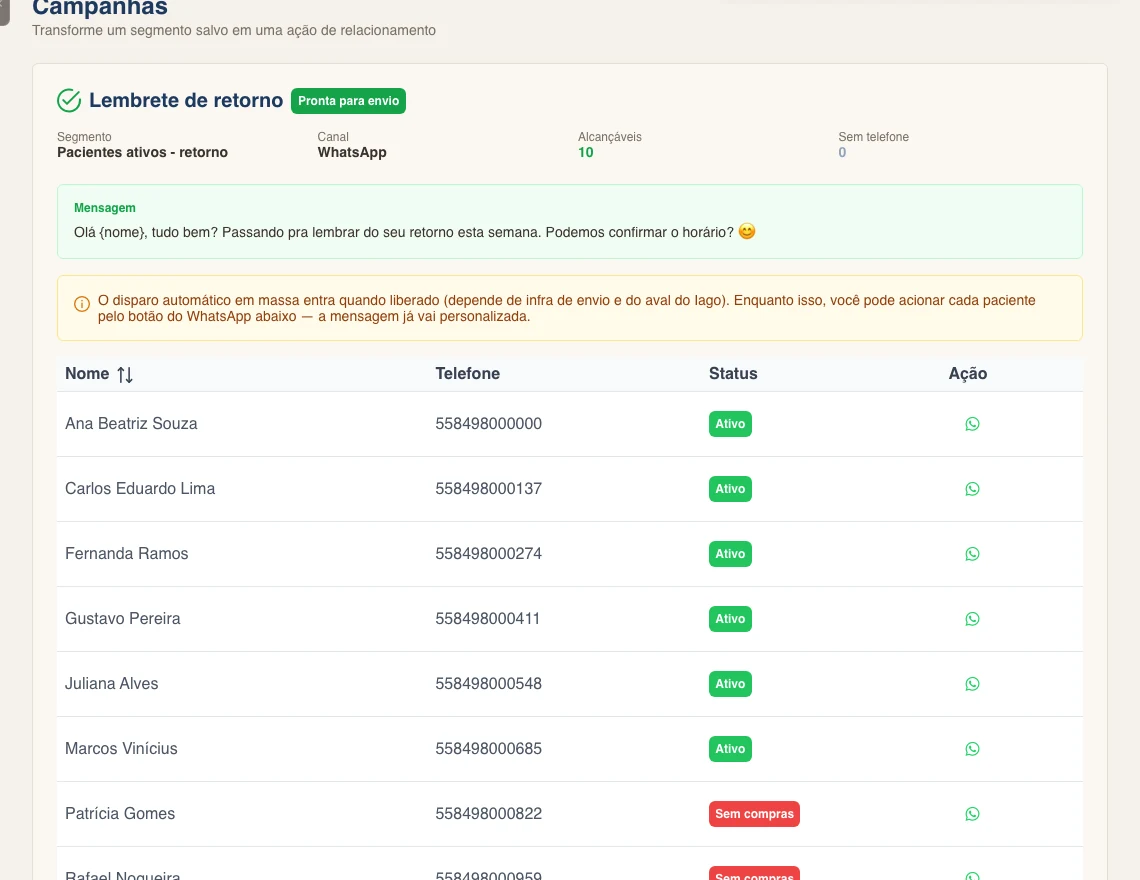This screenshot has height=880, width=1140.
Task: Click the Alcançáveis count 10
Action: 585,152
